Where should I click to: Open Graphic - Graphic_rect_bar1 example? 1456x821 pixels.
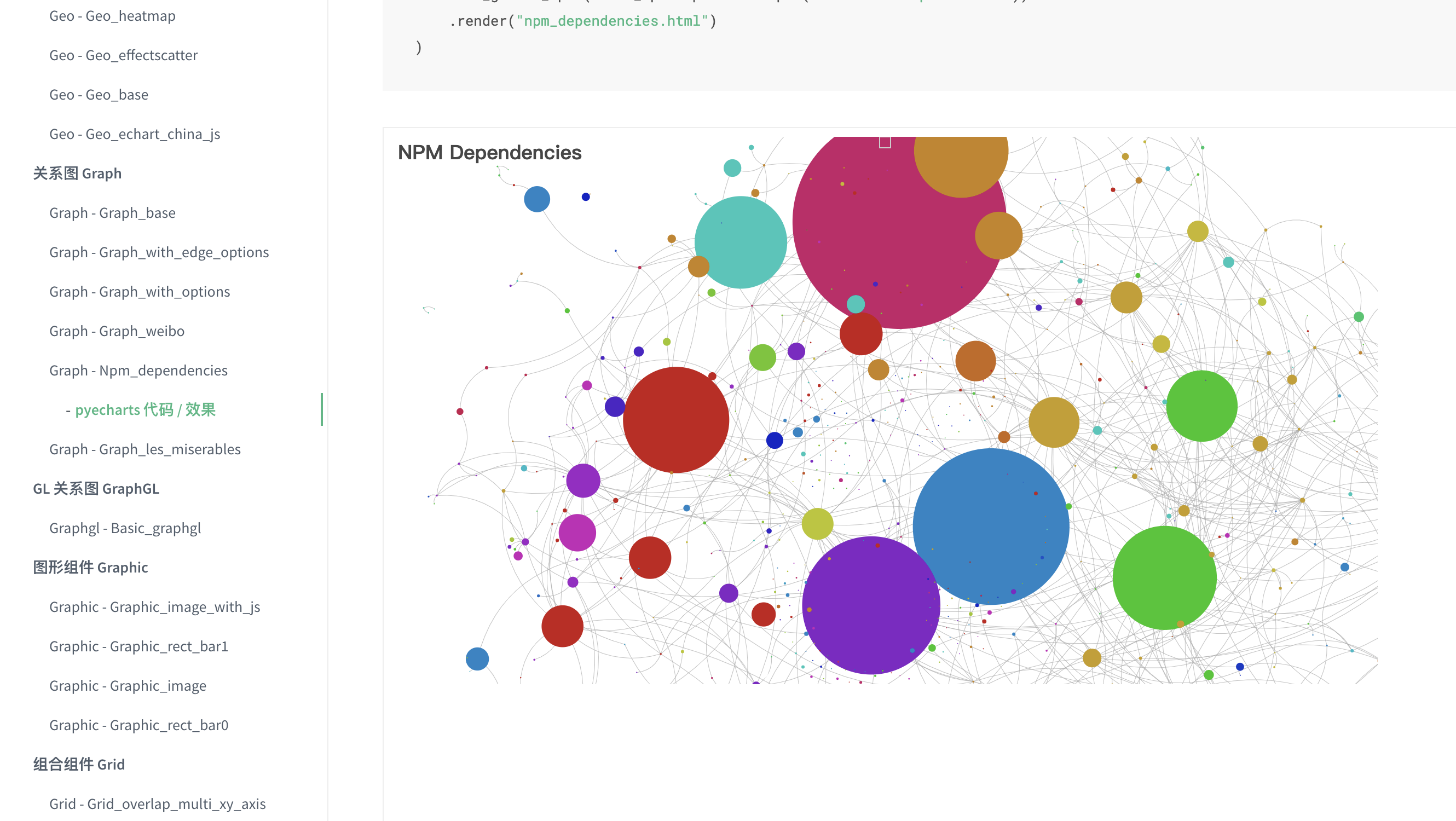point(138,646)
